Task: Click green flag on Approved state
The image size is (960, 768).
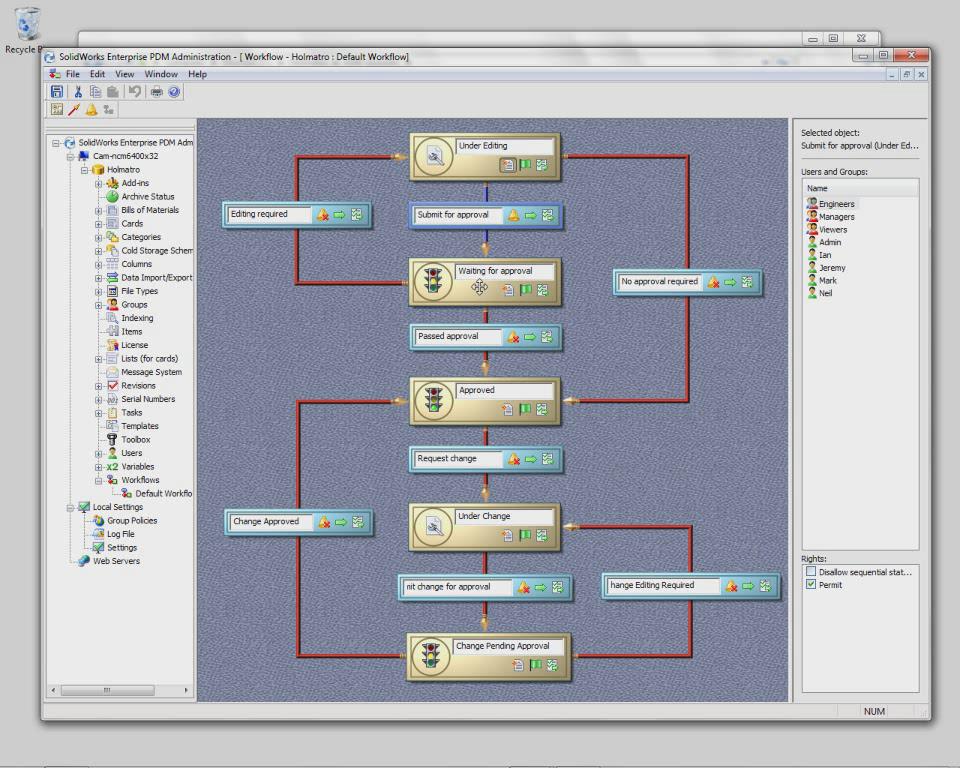Action: pos(525,409)
